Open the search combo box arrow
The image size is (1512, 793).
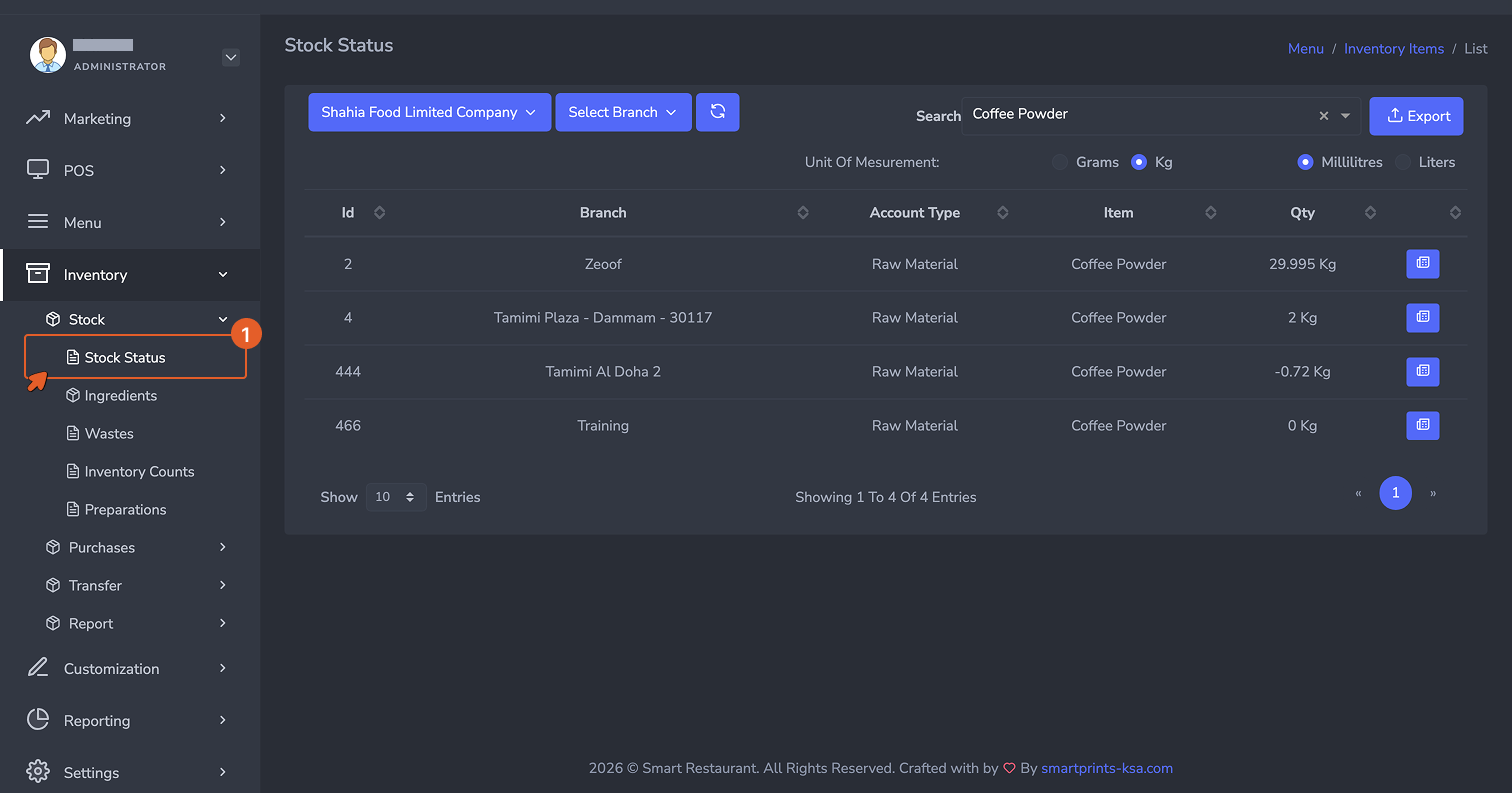click(x=1346, y=116)
